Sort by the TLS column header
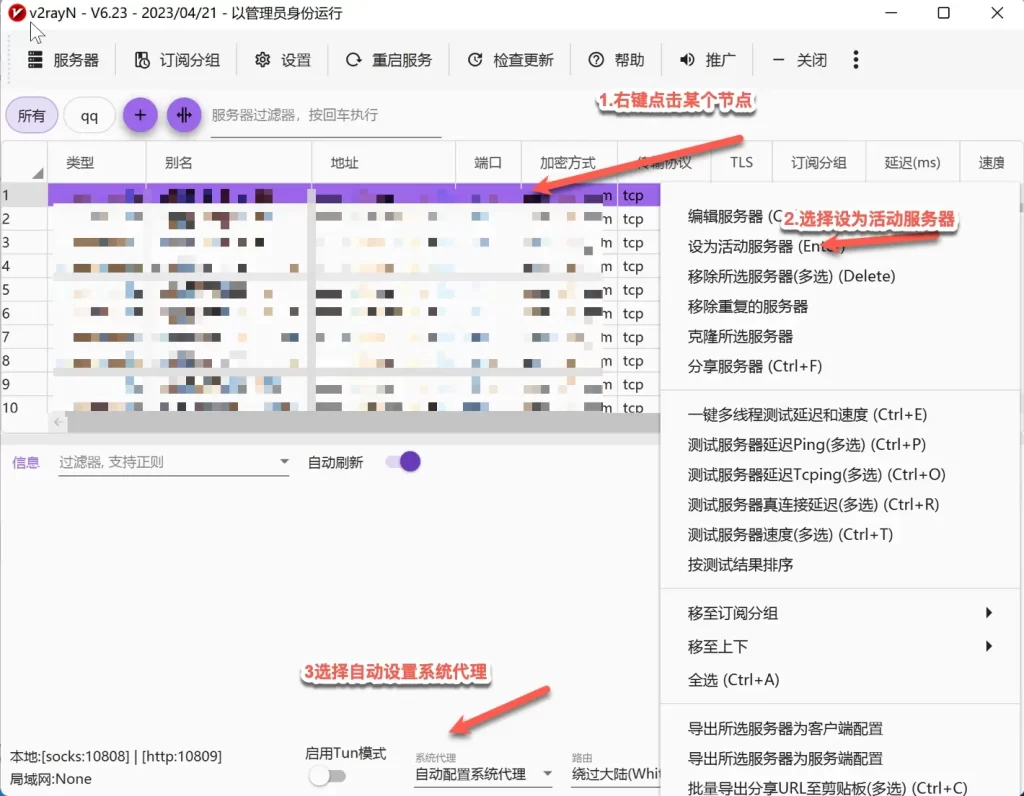 [741, 163]
